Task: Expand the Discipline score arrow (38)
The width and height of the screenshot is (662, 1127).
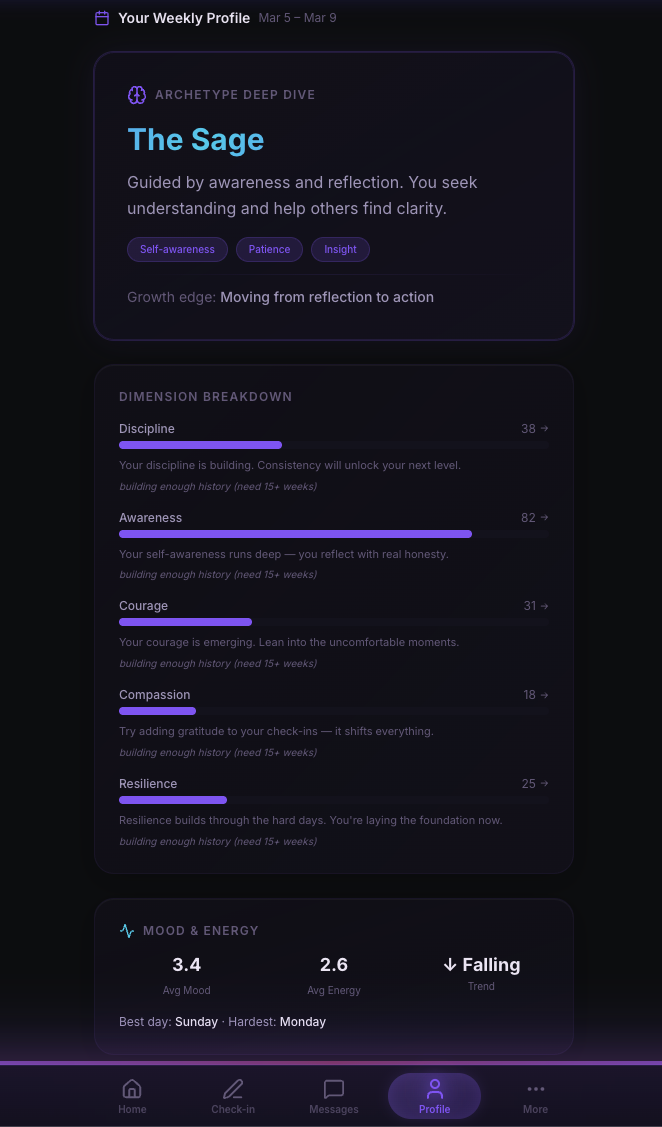Action: pyautogui.click(x=544, y=429)
